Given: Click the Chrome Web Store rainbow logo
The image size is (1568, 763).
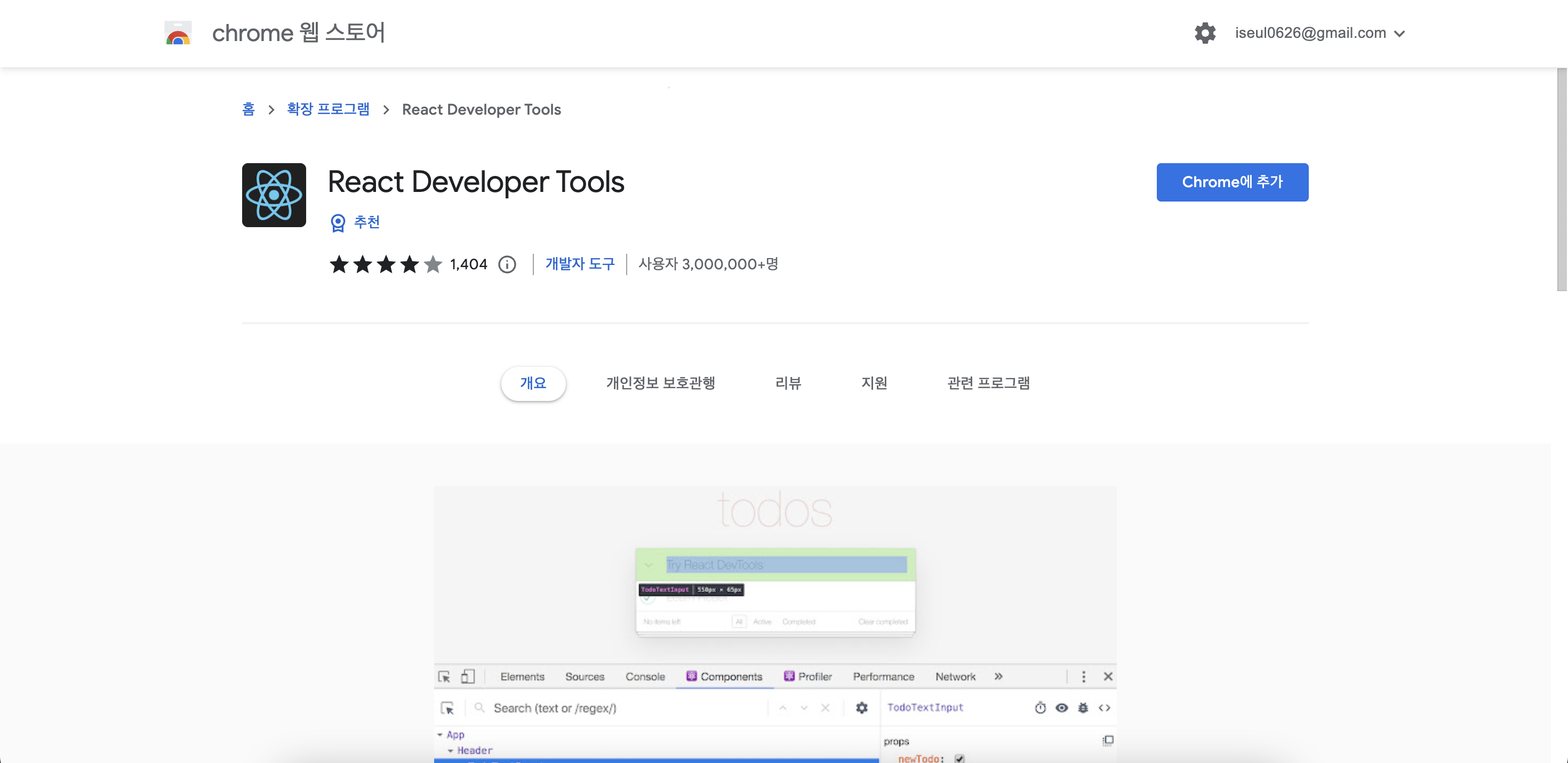Looking at the screenshot, I should point(178,34).
